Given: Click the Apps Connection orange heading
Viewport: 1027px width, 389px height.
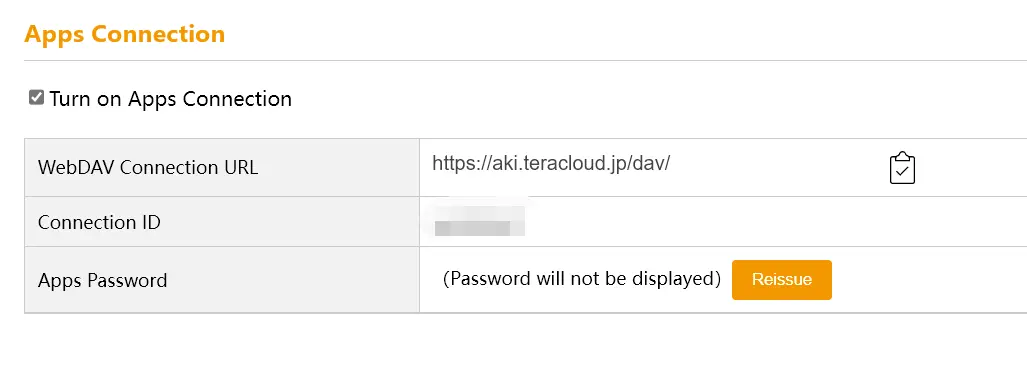Looking at the screenshot, I should [x=124, y=33].
